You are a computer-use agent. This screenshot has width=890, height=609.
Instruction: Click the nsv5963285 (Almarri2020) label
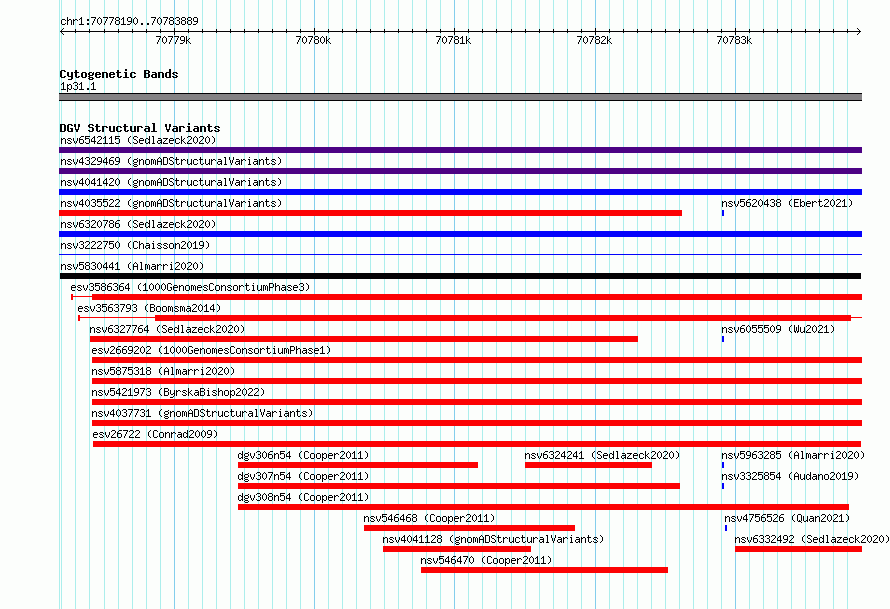click(x=793, y=455)
